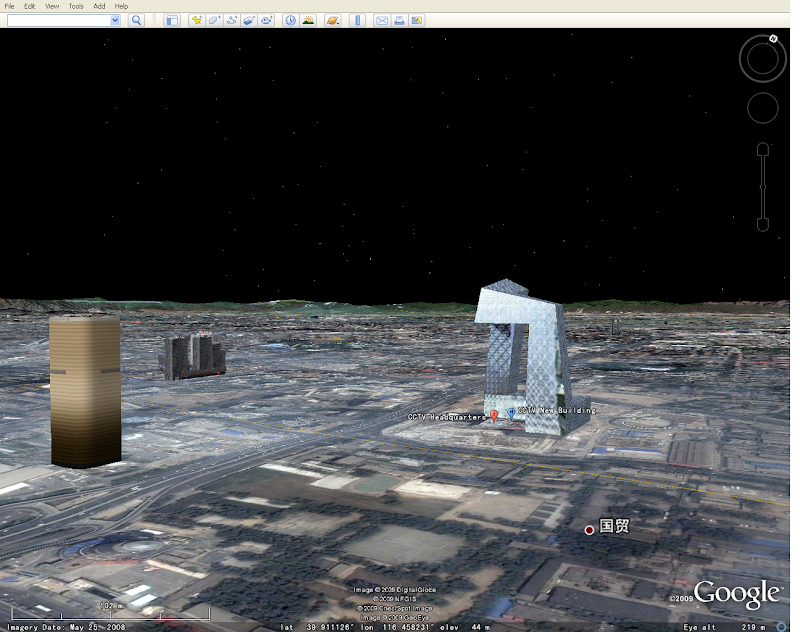Add a new placemark with the pushpin icon
This screenshot has height=632, width=800.
(x=197, y=20)
